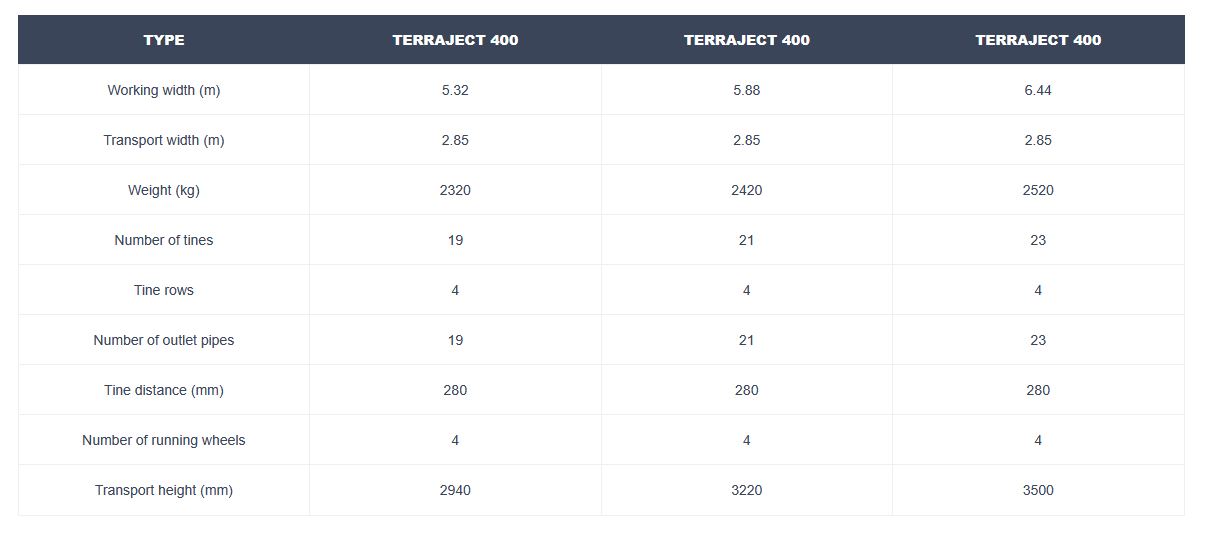The image size is (1205, 543).
Task: Click the TERRAJECT 400 header above 6.44
Action: click(1038, 40)
